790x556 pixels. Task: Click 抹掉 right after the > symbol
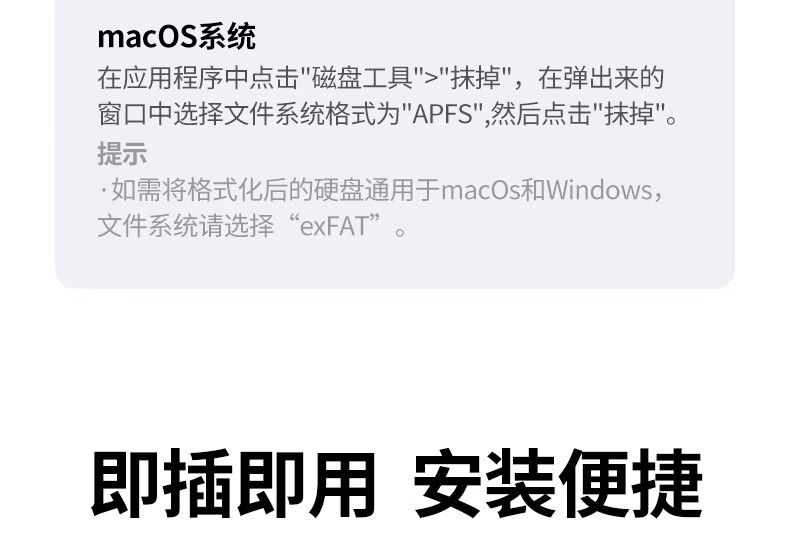click(x=475, y=78)
